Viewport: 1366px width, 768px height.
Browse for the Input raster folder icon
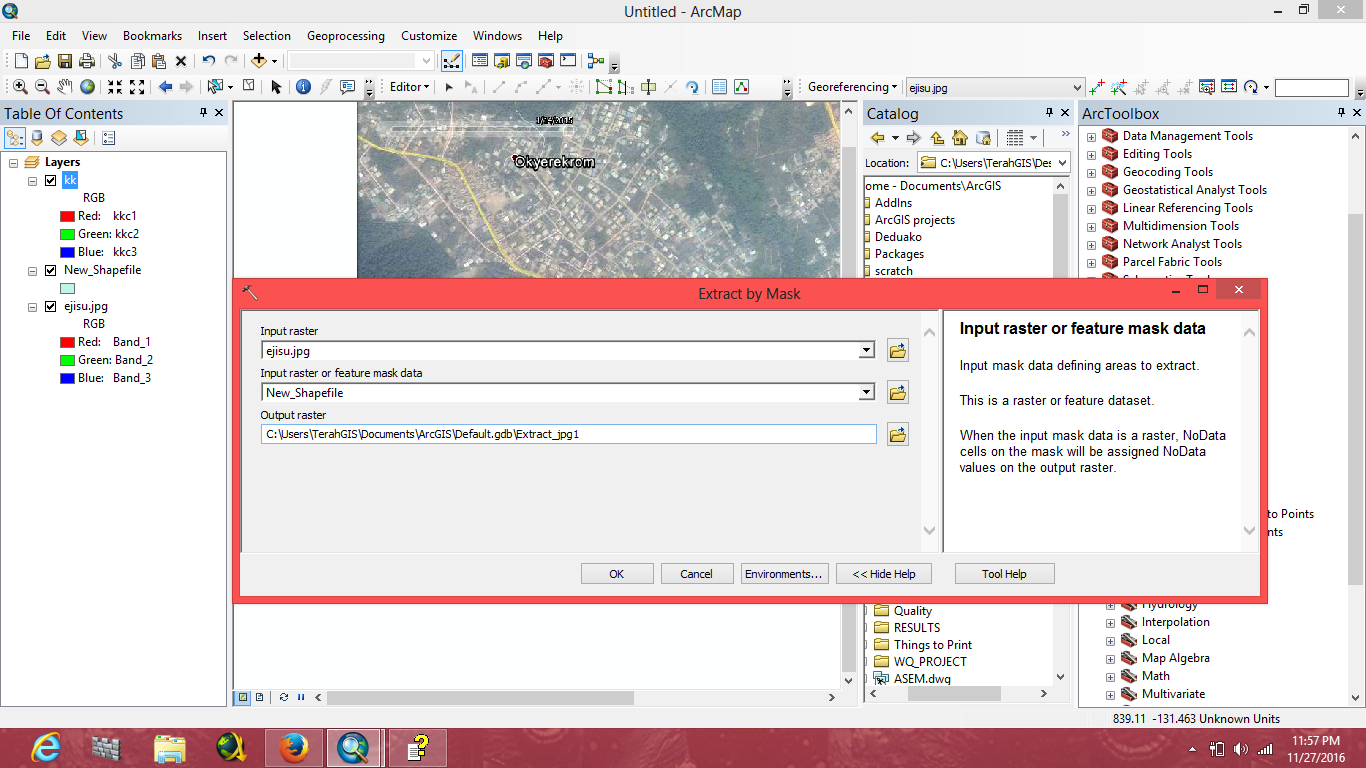[x=897, y=350]
